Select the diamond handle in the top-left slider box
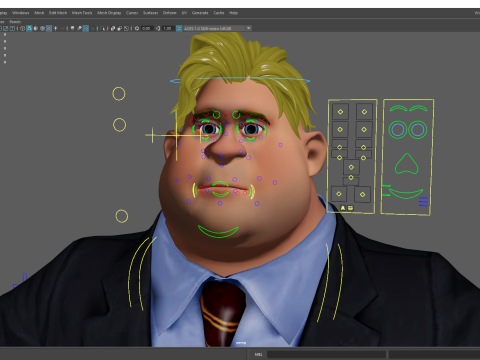This screenshot has width=480, height=360. click(x=340, y=112)
